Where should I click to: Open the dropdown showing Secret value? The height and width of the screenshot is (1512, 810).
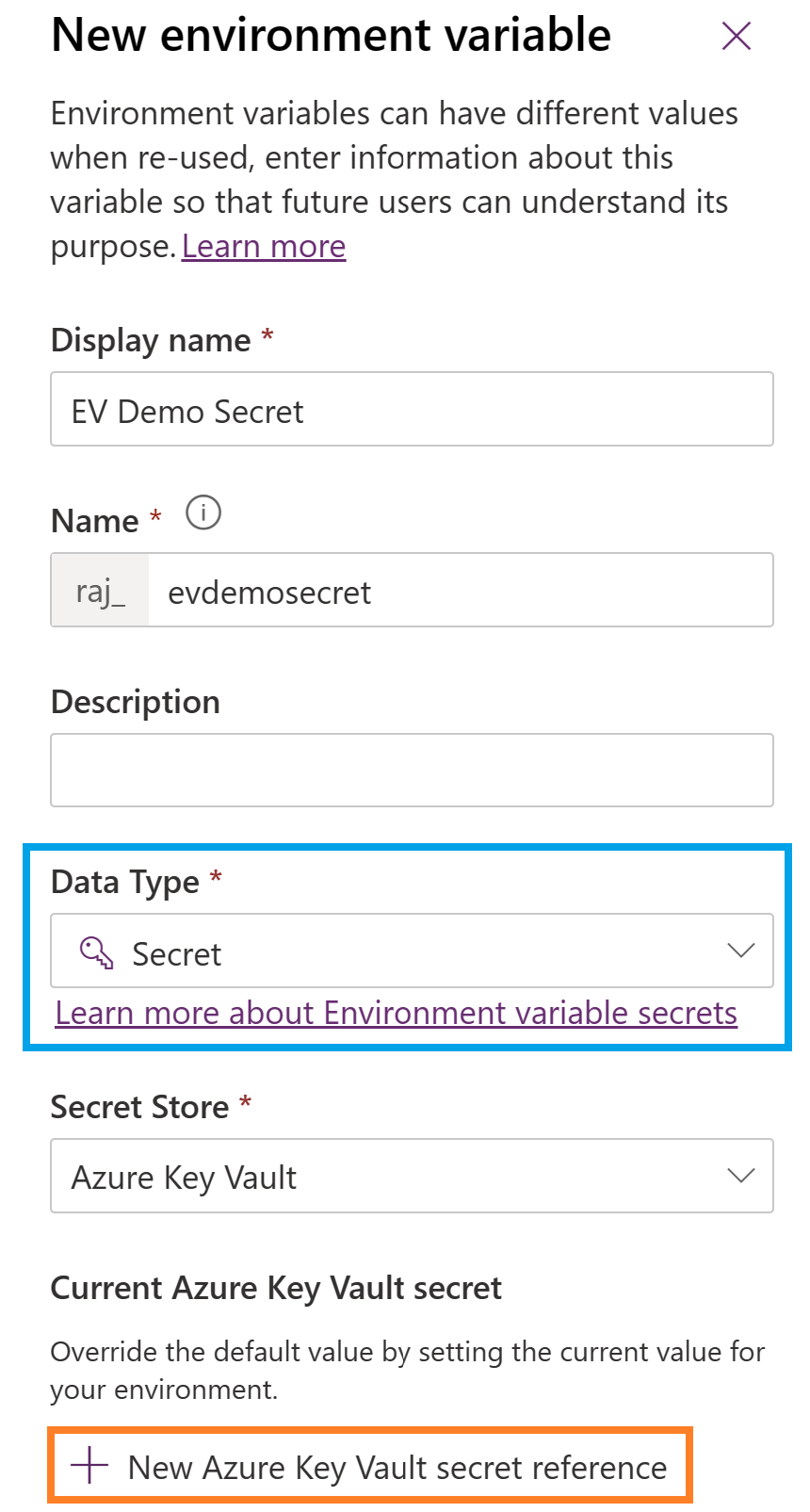pyautogui.click(x=412, y=951)
